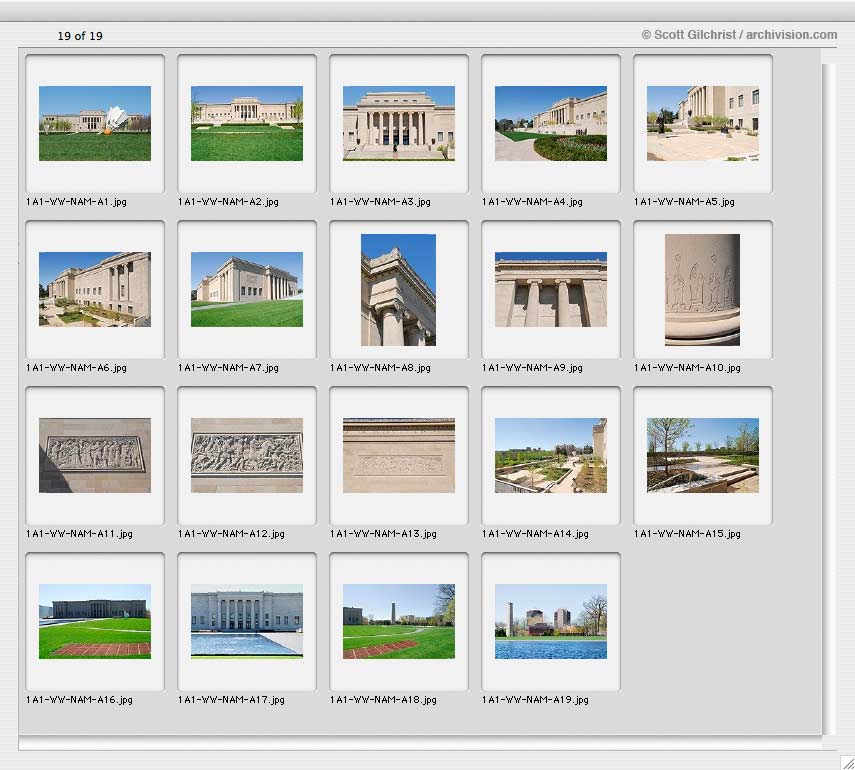
Task: Select thumbnail 1A1-WW-NAM-A16 lawn with brick path
Action: pyautogui.click(x=95, y=622)
